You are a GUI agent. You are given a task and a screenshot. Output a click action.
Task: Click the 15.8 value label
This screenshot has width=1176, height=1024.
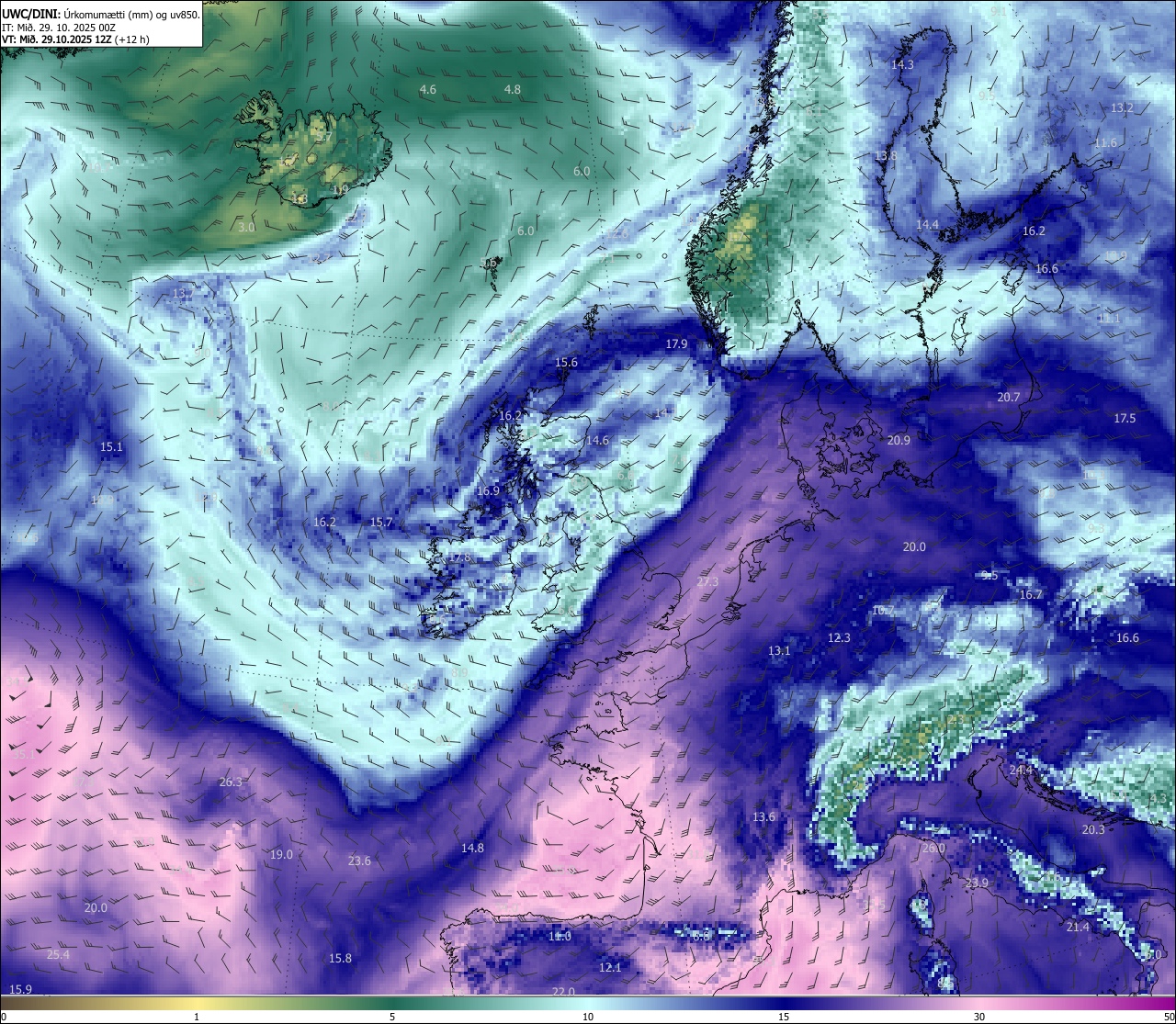340,958
